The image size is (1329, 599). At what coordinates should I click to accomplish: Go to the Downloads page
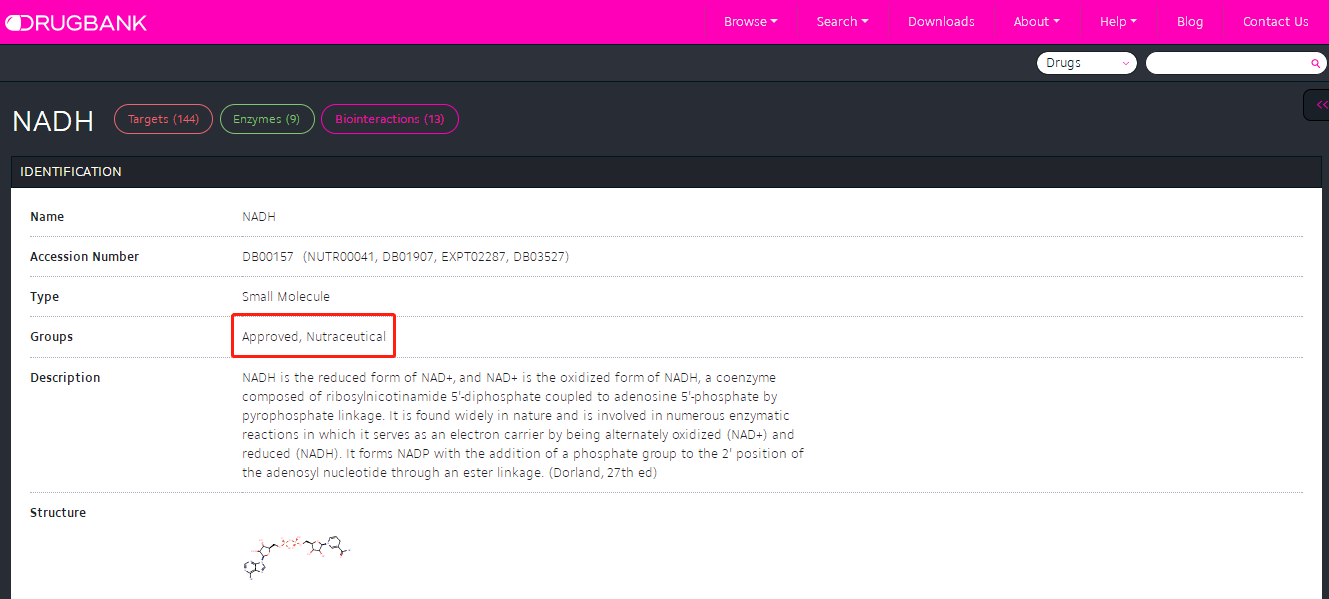coord(941,22)
